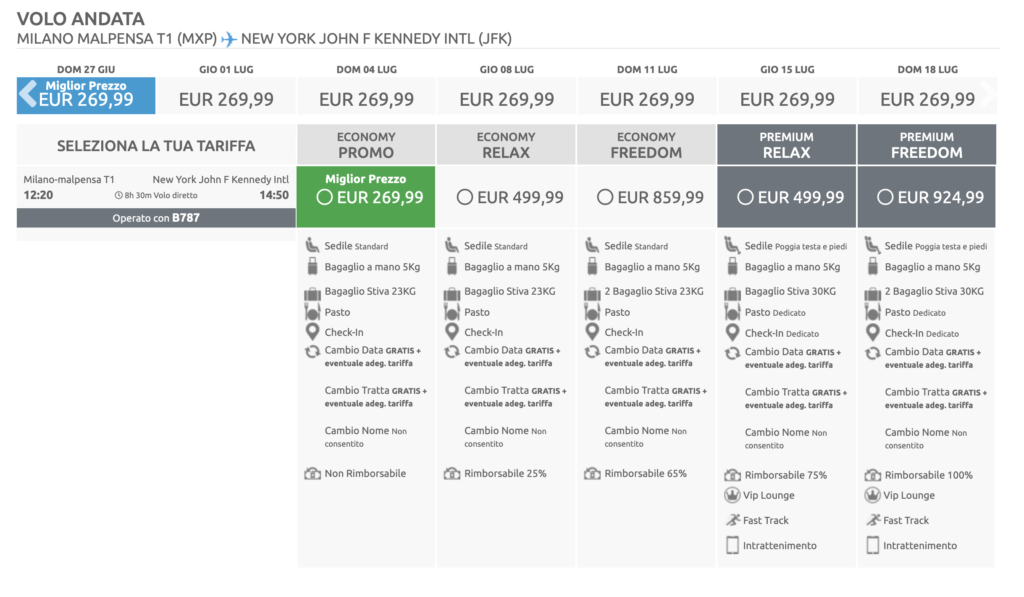The image size is (1024, 597).
Task: Click Check-In pin icon in Premium Freedom
Action: click(872, 333)
